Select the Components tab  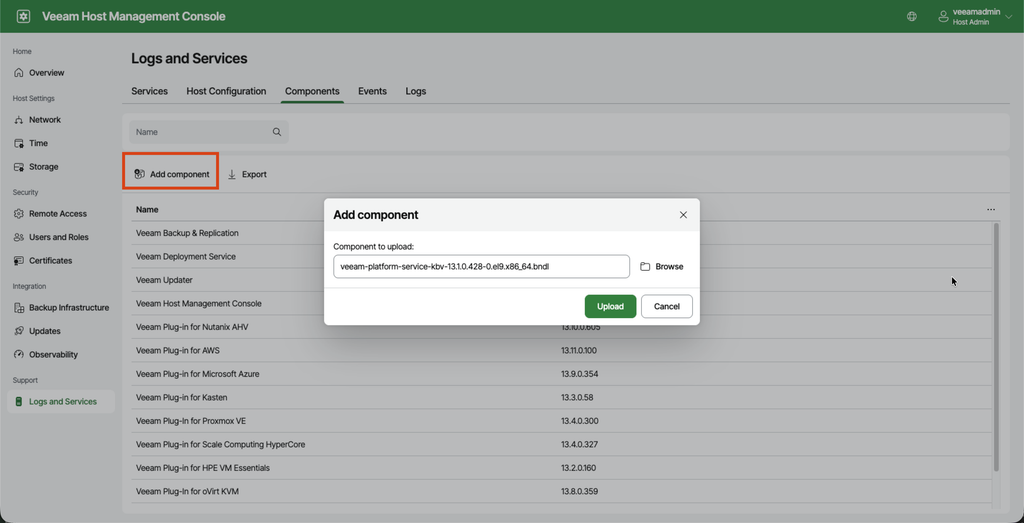312,91
